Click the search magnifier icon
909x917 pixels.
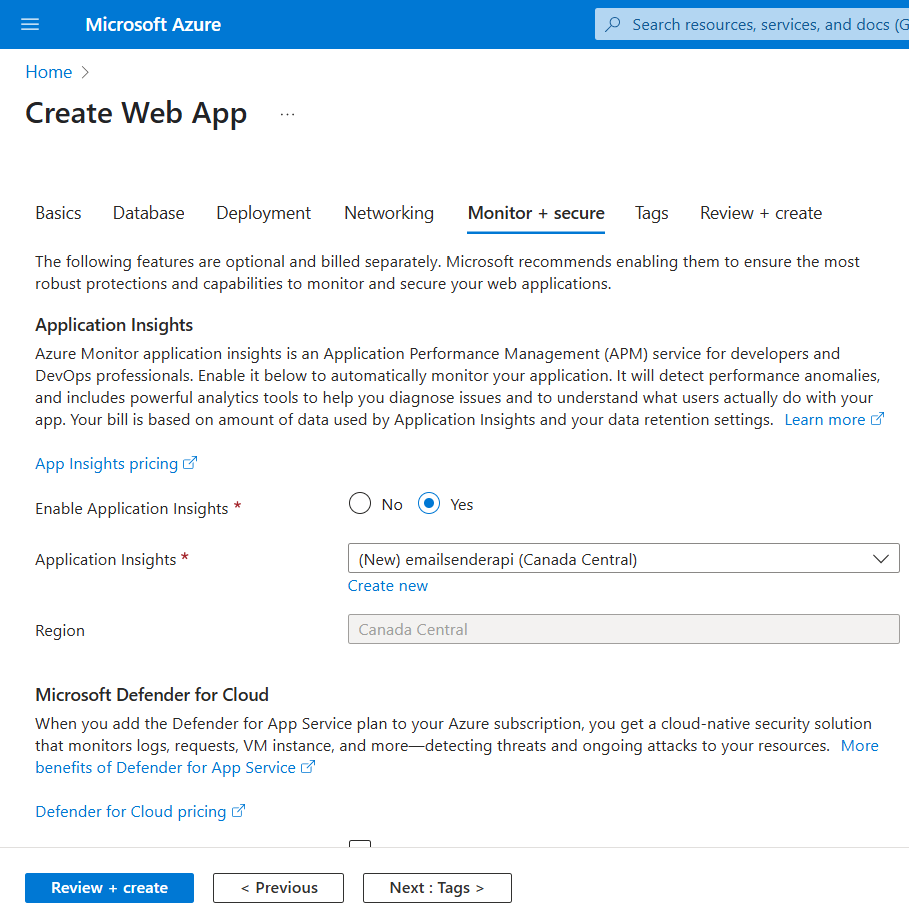click(612, 24)
